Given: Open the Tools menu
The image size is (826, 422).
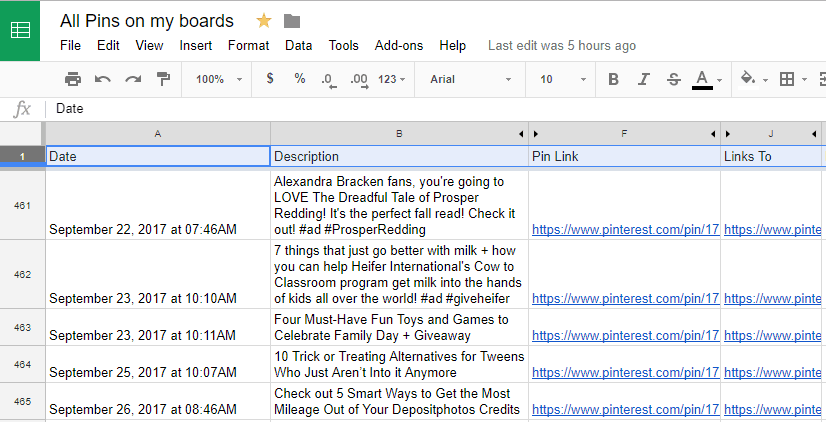Looking at the screenshot, I should (343, 45).
